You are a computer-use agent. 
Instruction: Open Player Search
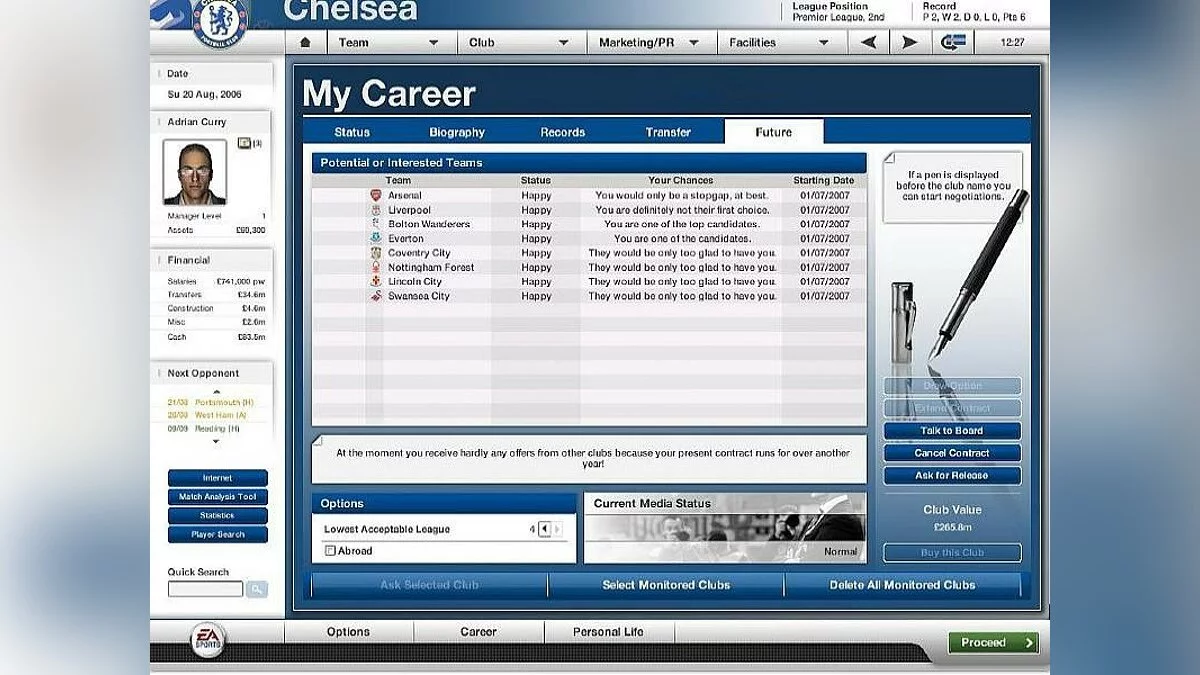[x=217, y=535]
